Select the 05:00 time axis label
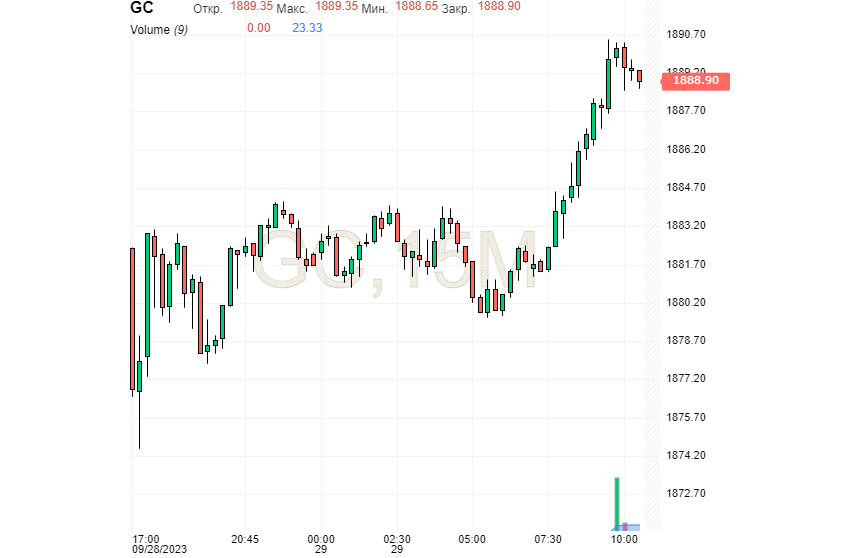Screen dimensions: 843x558 473,538
